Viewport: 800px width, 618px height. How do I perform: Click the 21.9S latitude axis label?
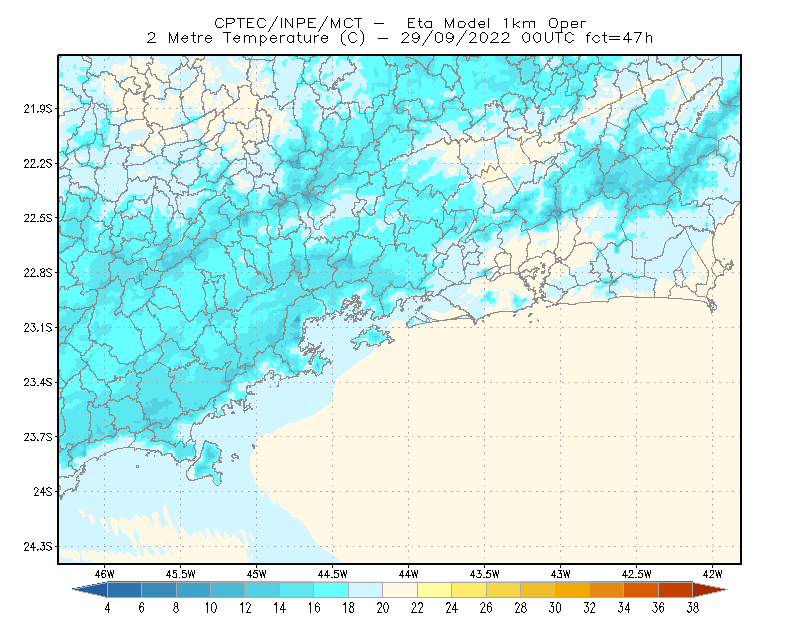(38, 108)
